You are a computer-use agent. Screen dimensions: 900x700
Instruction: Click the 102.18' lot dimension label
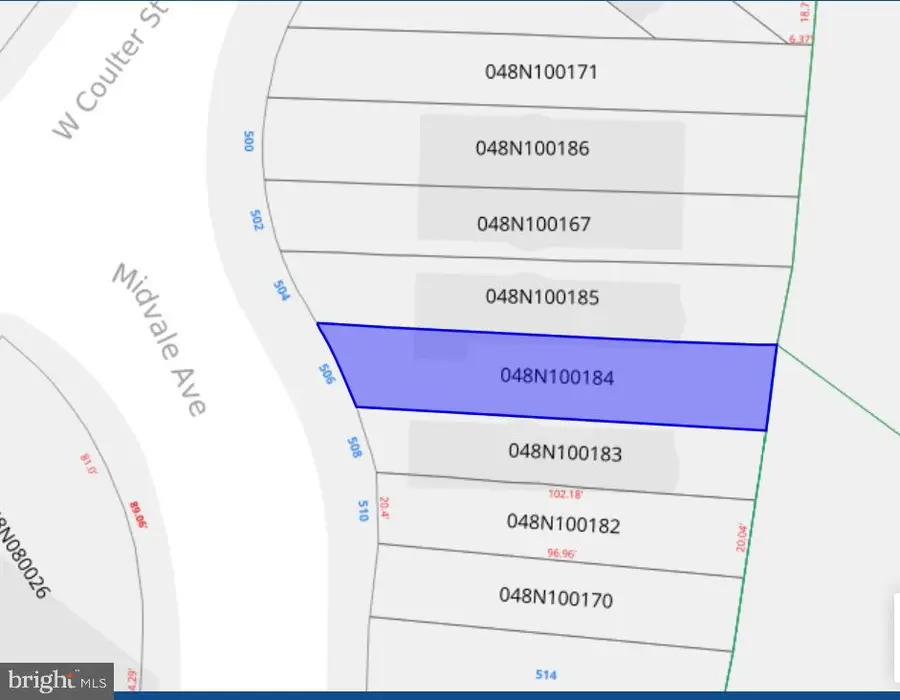(565, 493)
